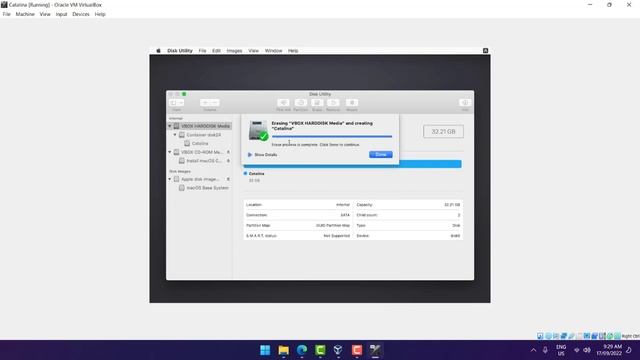The height and width of the screenshot is (360, 640).
Task: Click the Capacity row value
Action: pos(452,205)
